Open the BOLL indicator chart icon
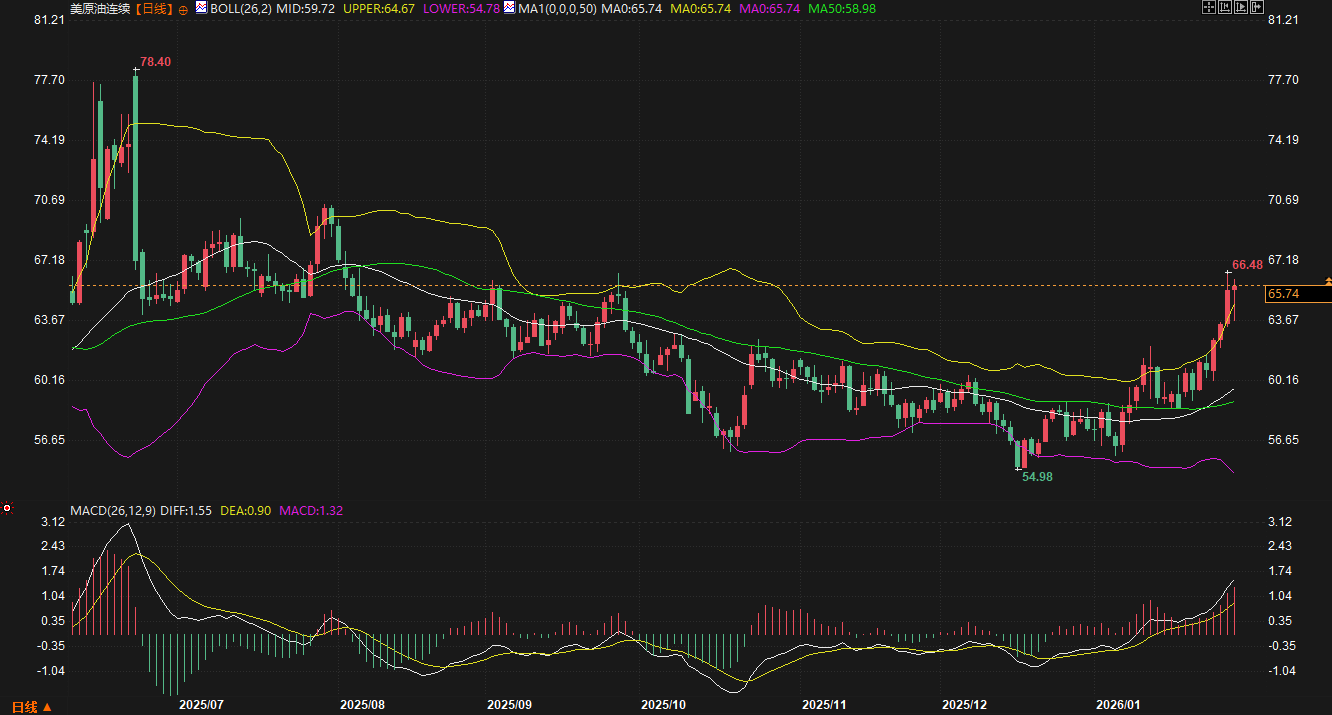Image resolution: width=1332 pixels, height=715 pixels. (201, 8)
